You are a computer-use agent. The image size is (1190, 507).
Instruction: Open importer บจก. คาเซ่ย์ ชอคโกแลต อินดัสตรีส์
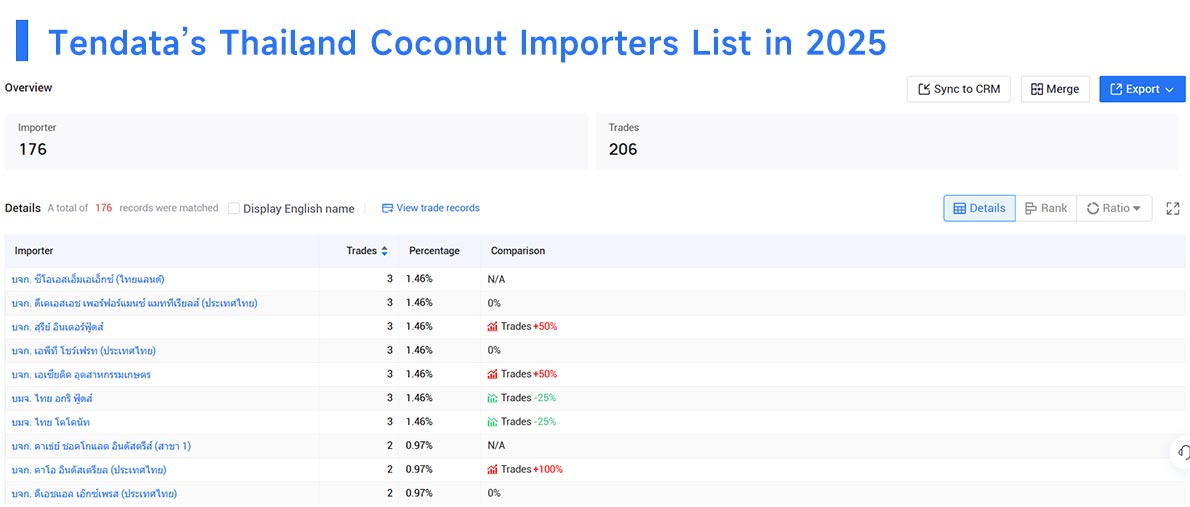(x=101, y=446)
